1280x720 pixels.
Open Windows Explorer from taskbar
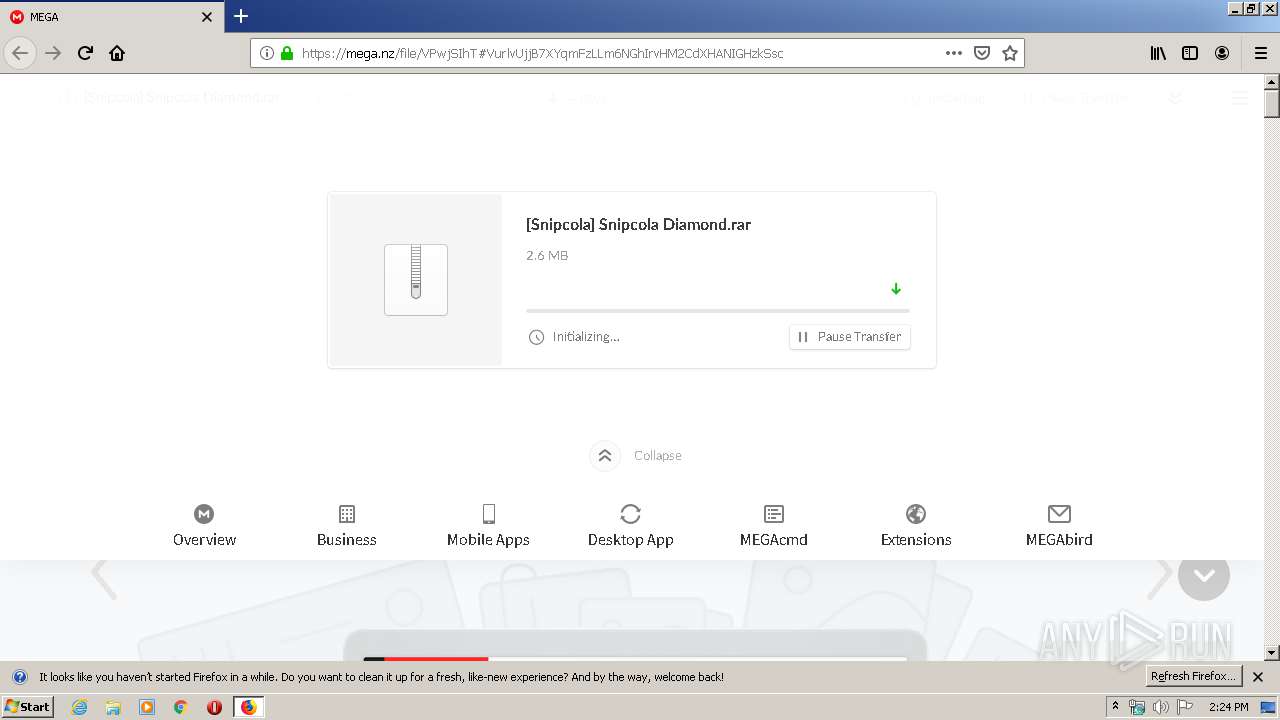click(x=113, y=707)
